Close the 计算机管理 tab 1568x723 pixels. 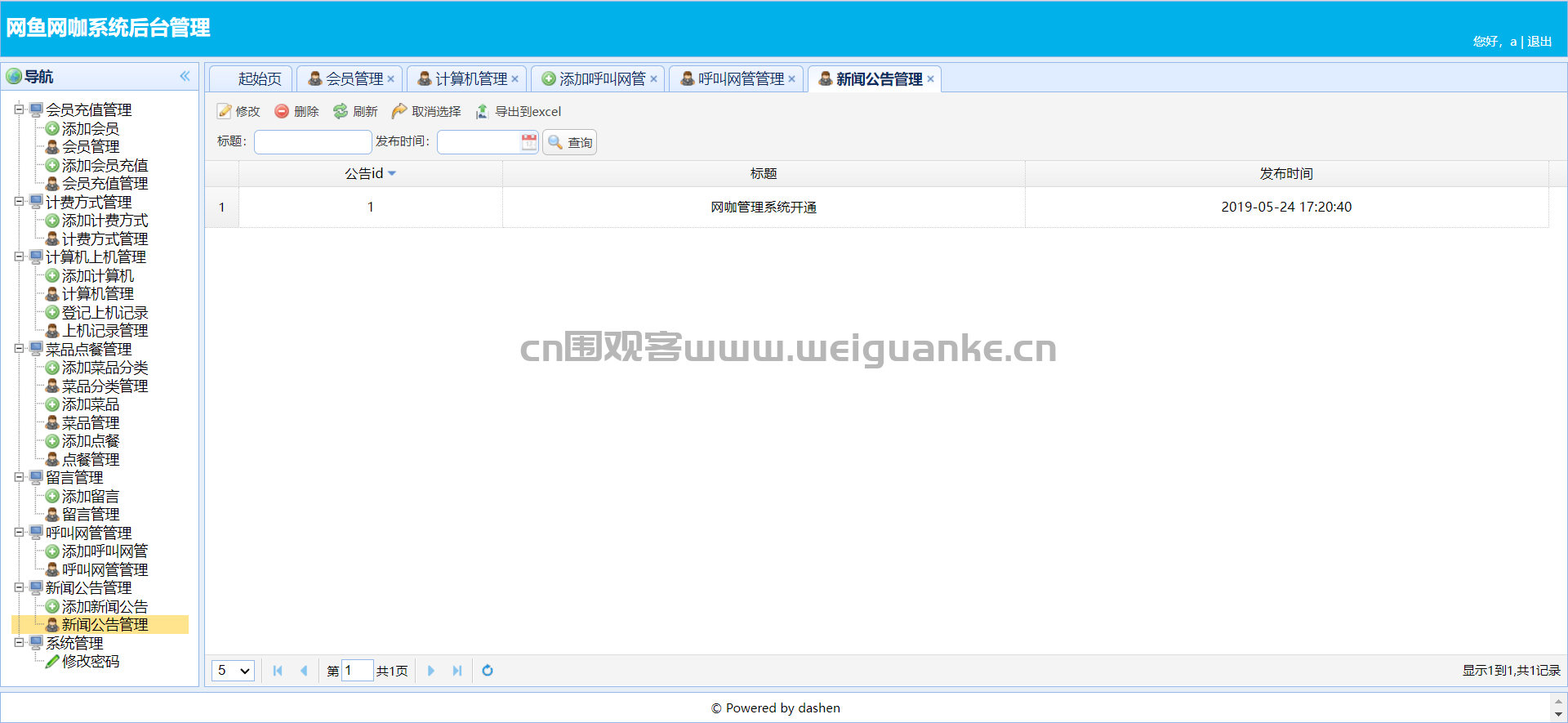click(515, 79)
